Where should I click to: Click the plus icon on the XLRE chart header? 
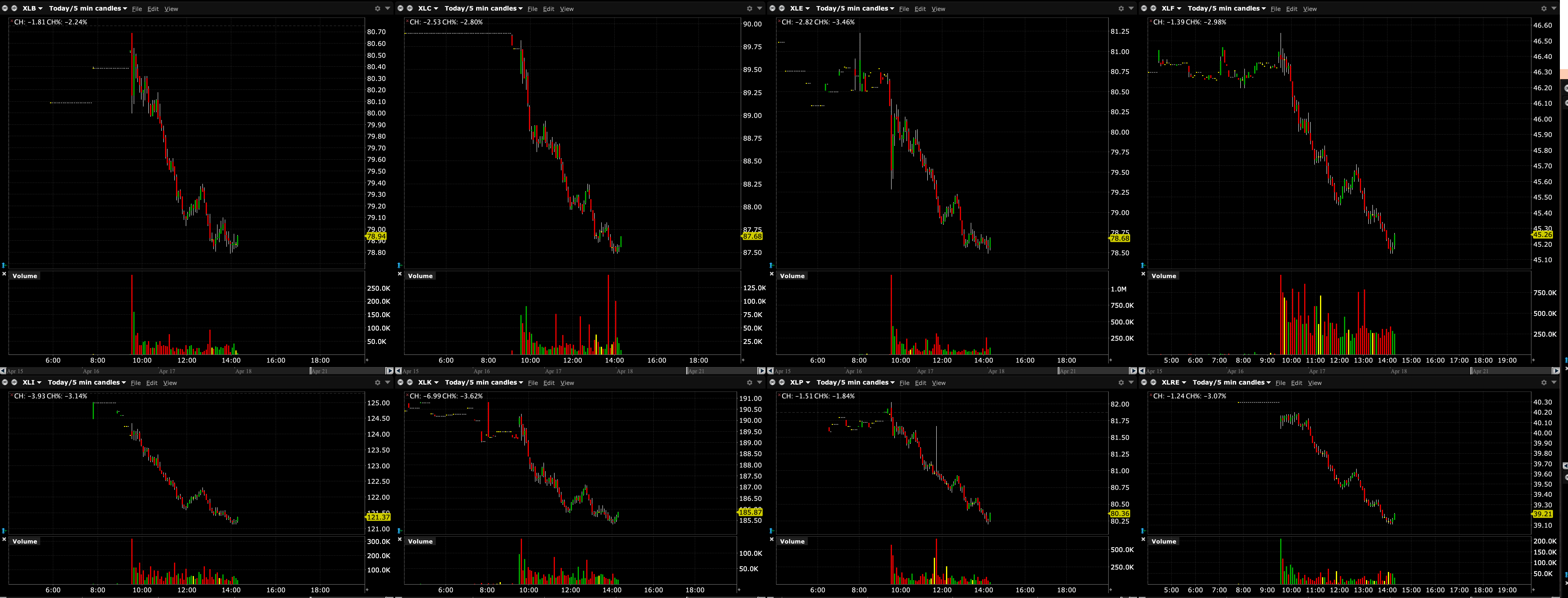1153,383
